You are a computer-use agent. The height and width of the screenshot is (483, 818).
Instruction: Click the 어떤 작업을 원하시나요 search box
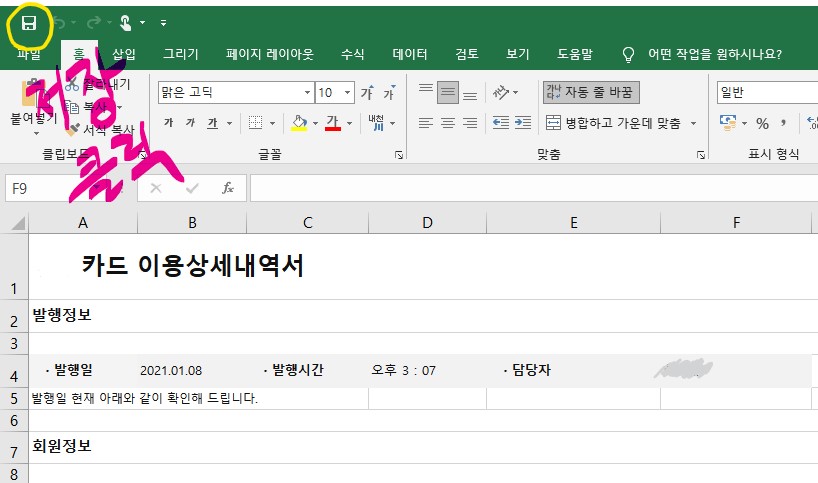715,54
